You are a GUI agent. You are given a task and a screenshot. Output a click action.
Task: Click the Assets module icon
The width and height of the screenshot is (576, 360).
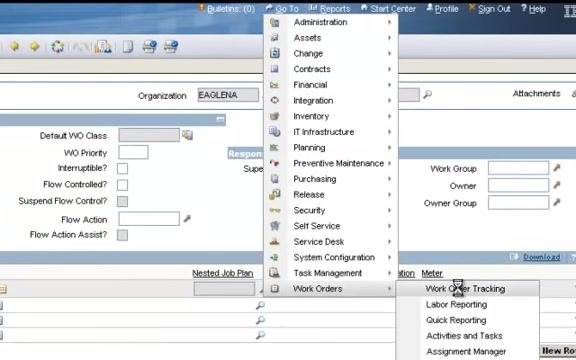pyautogui.click(x=274, y=38)
